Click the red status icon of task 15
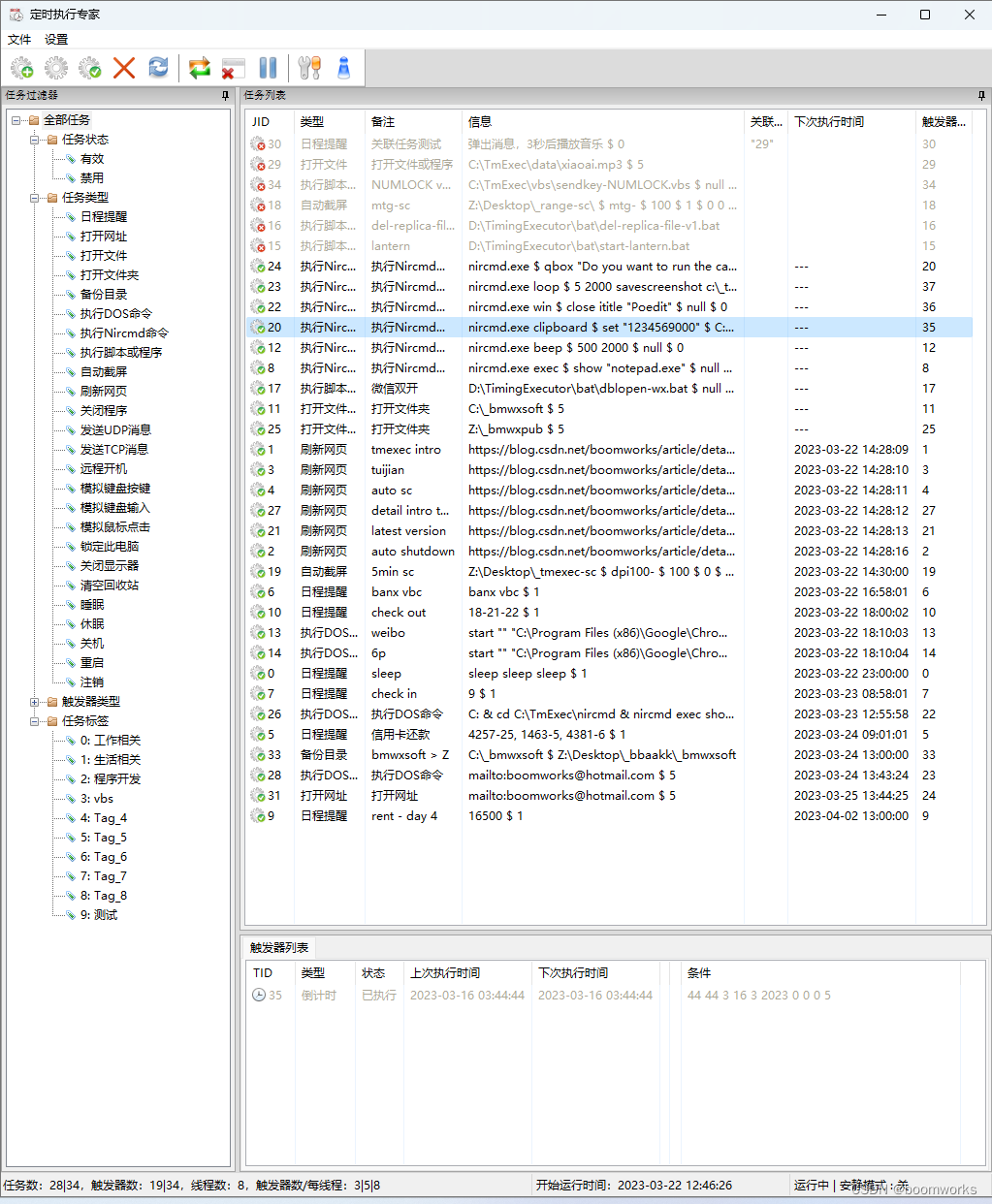 click(258, 246)
